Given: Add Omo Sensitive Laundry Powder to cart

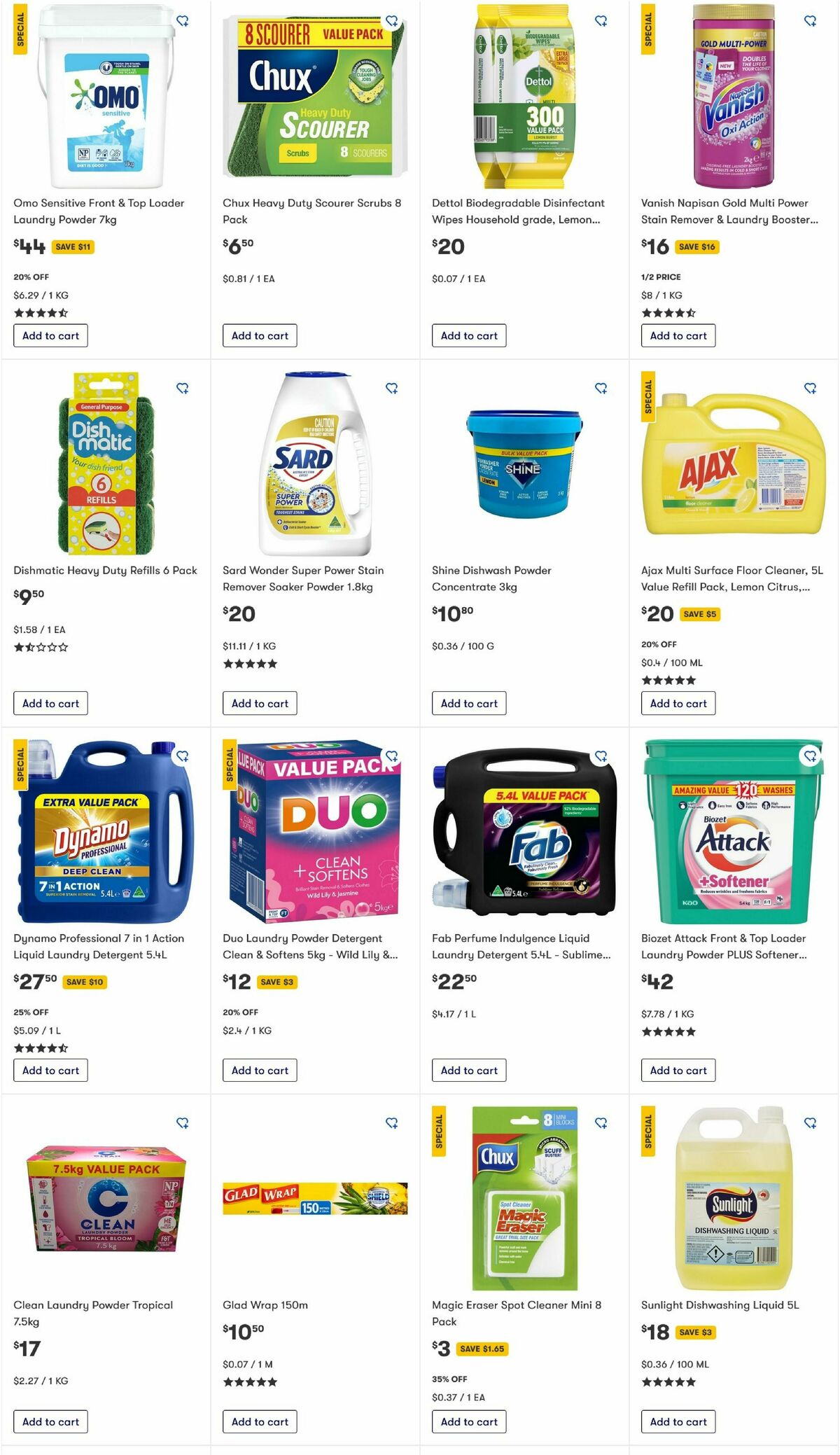Looking at the screenshot, I should (x=50, y=335).
